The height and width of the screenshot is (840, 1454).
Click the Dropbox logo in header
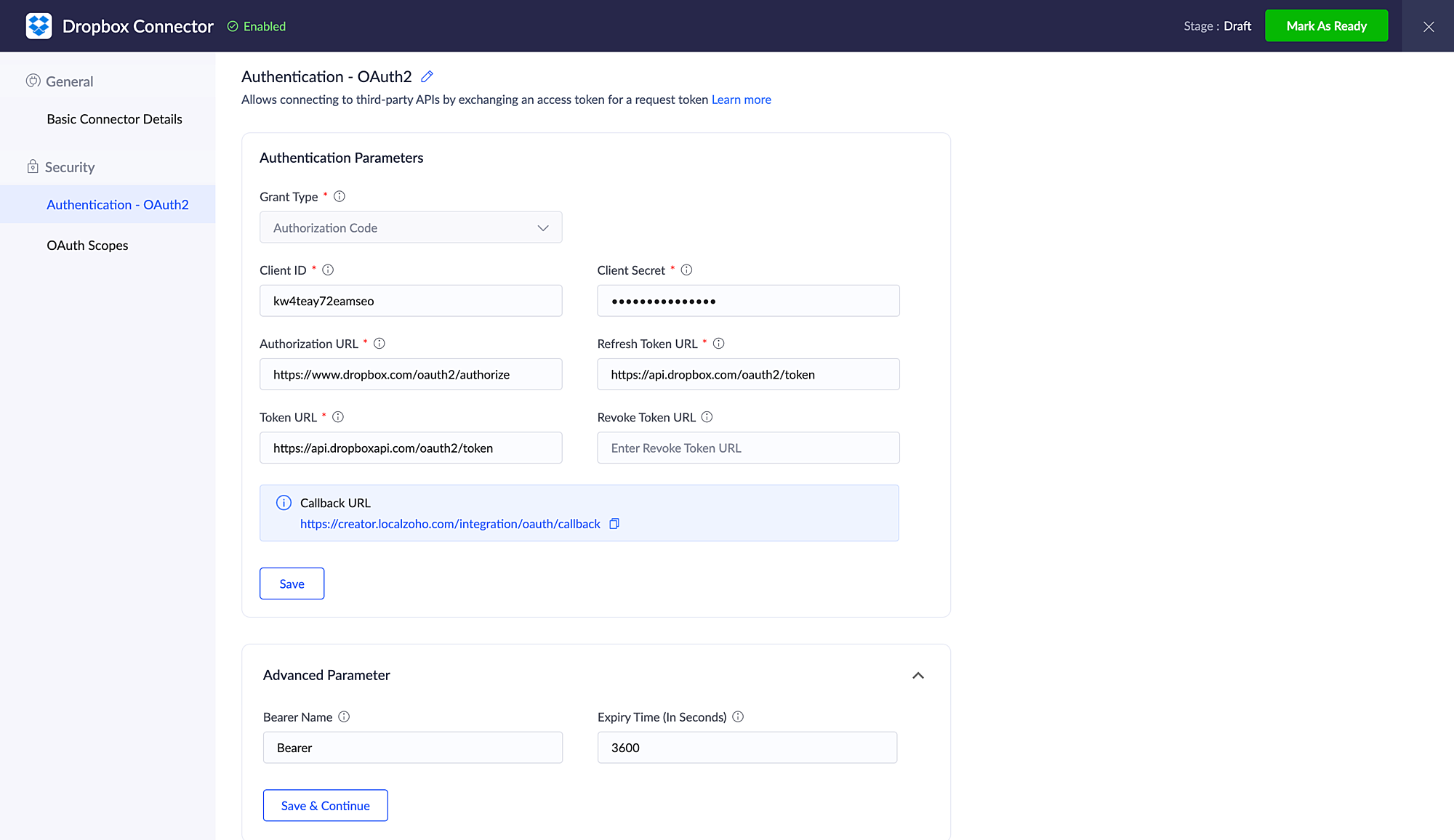(x=39, y=26)
